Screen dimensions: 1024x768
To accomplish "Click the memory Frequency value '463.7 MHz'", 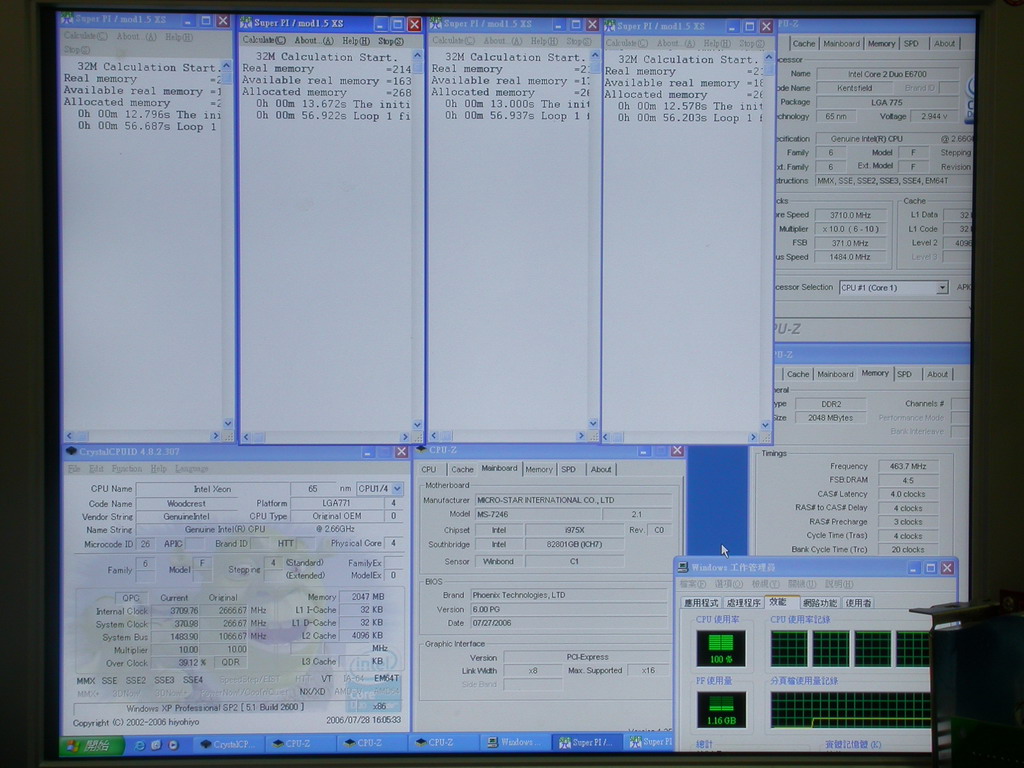I will [x=908, y=466].
